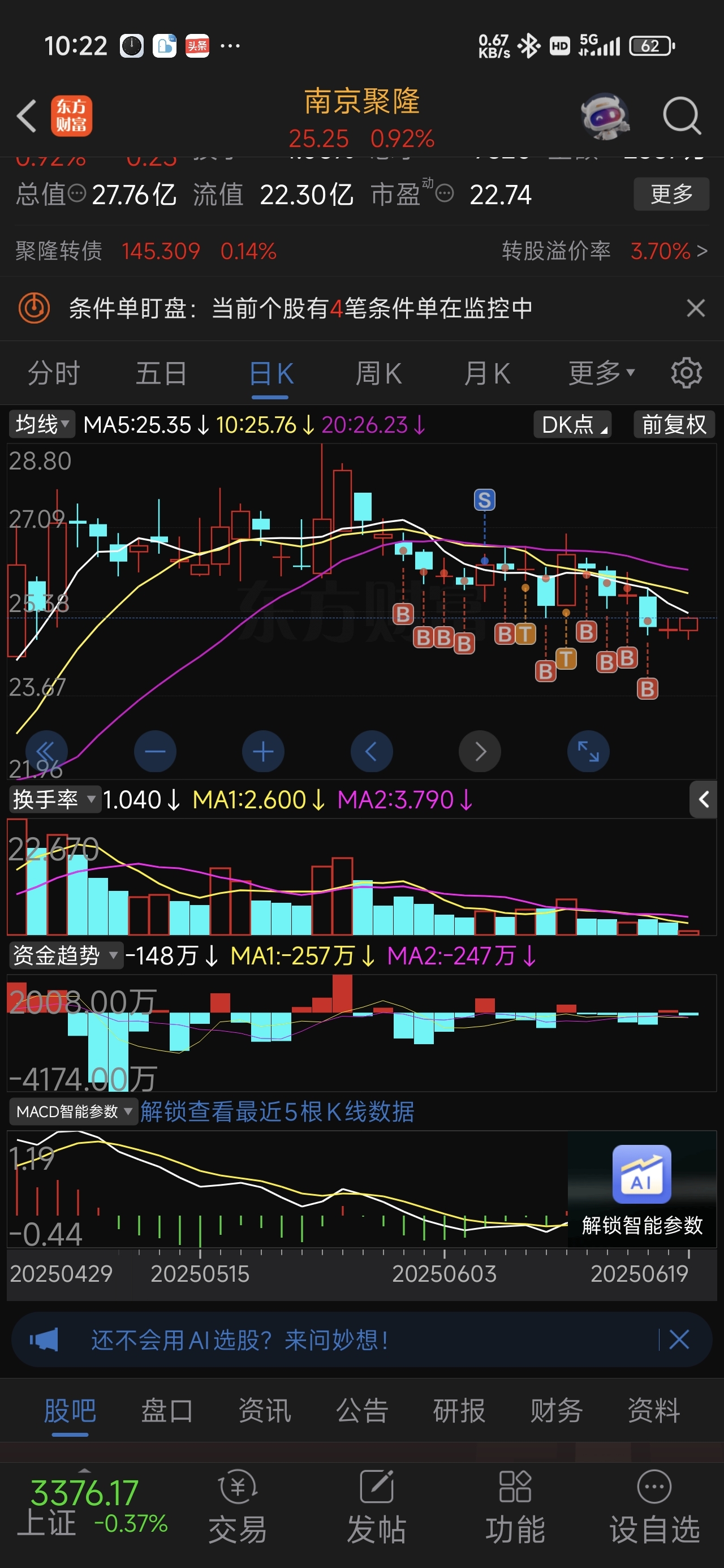Open the DK点 dropdown
This screenshot has height=1568, width=724.
pyautogui.click(x=572, y=424)
